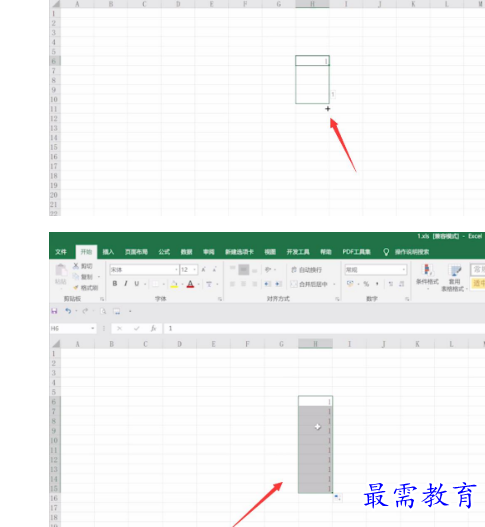This screenshot has height=527, width=485.
Task: Expand the Name Box H6 dropdown
Action: [x=92, y=328]
